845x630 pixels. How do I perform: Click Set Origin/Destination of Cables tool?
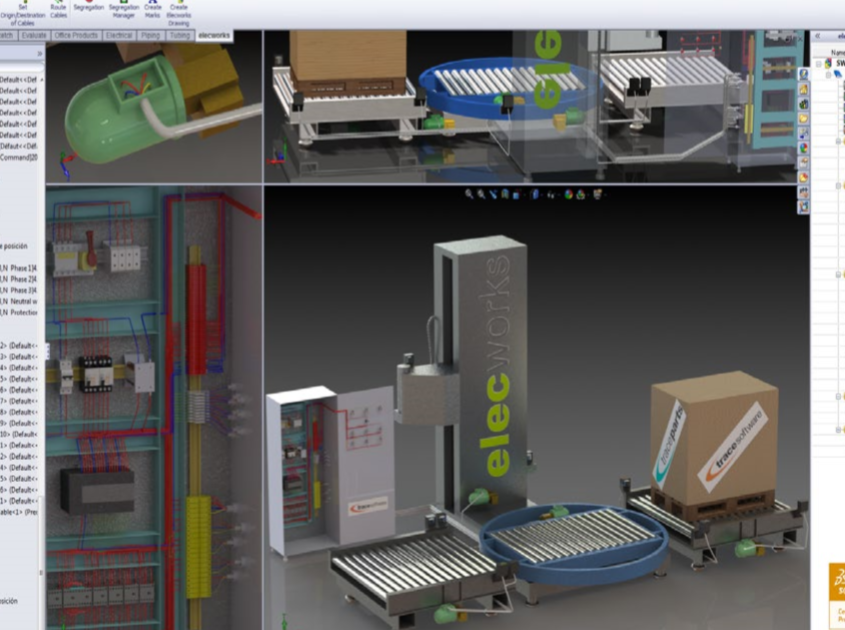22,13
